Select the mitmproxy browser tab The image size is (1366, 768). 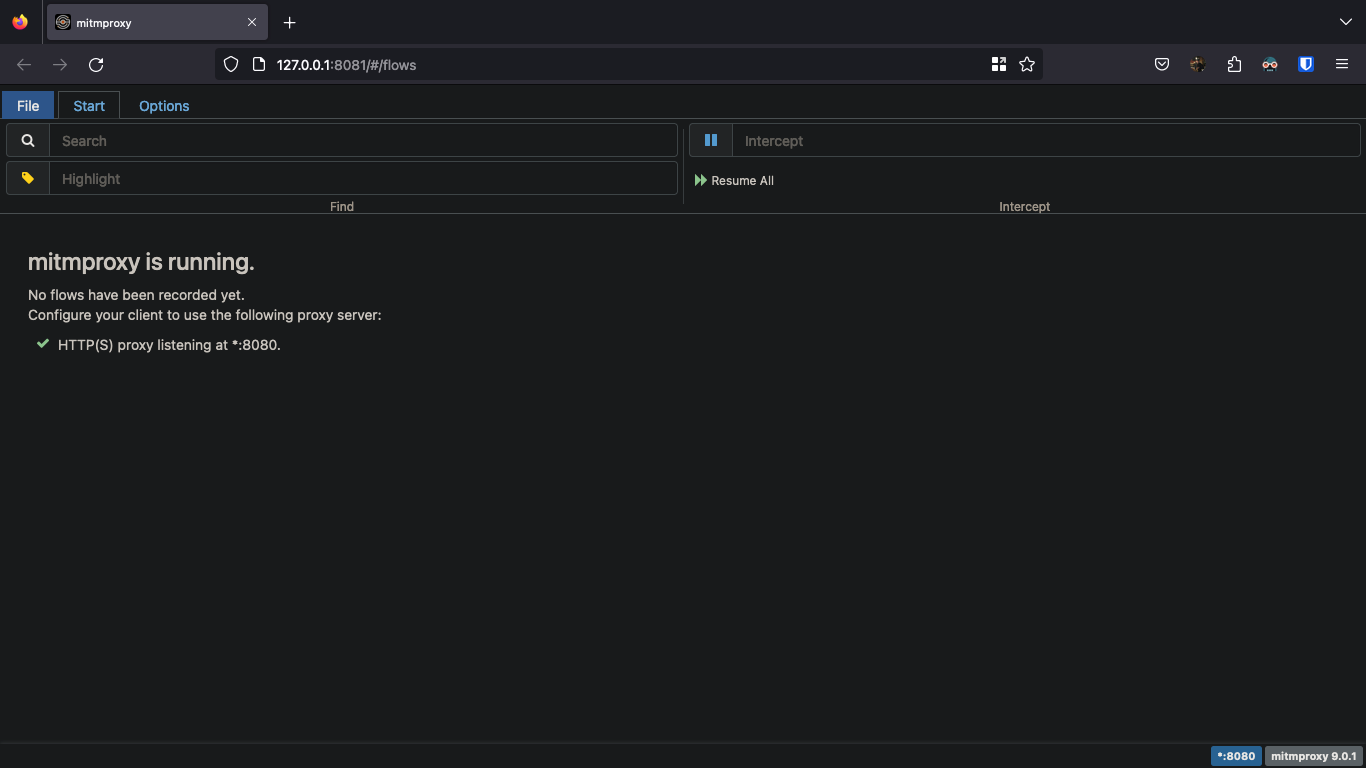(x=157, y=22)
